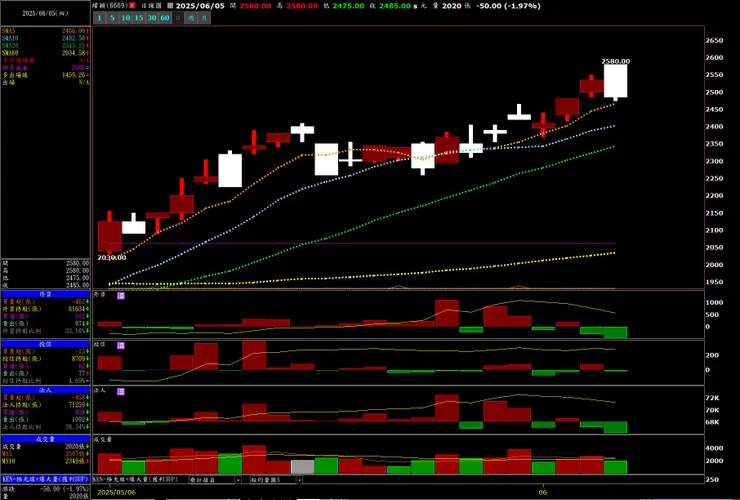Screen dimensions: 740x500
Task: Open the 短均量 dropdown arrow in bottom bar
Action: pos(299,480)
